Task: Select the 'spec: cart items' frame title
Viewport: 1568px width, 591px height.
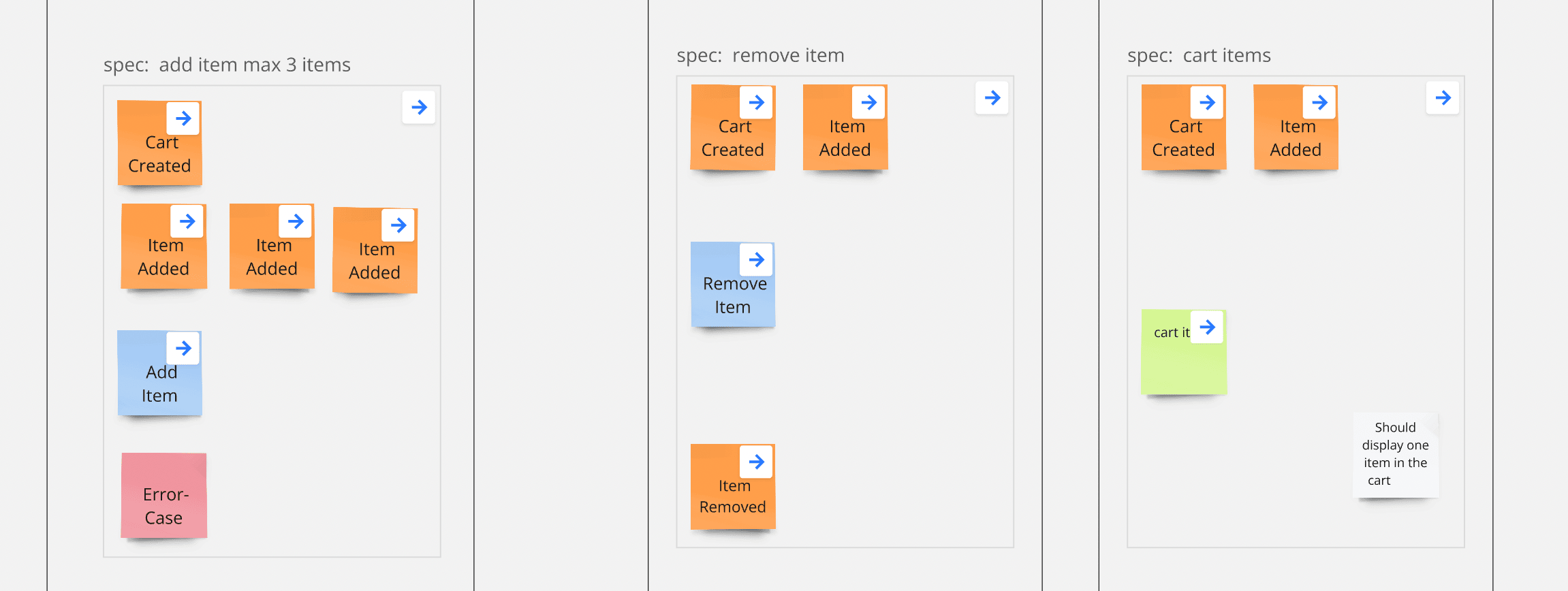Action: coord(1199,55)
